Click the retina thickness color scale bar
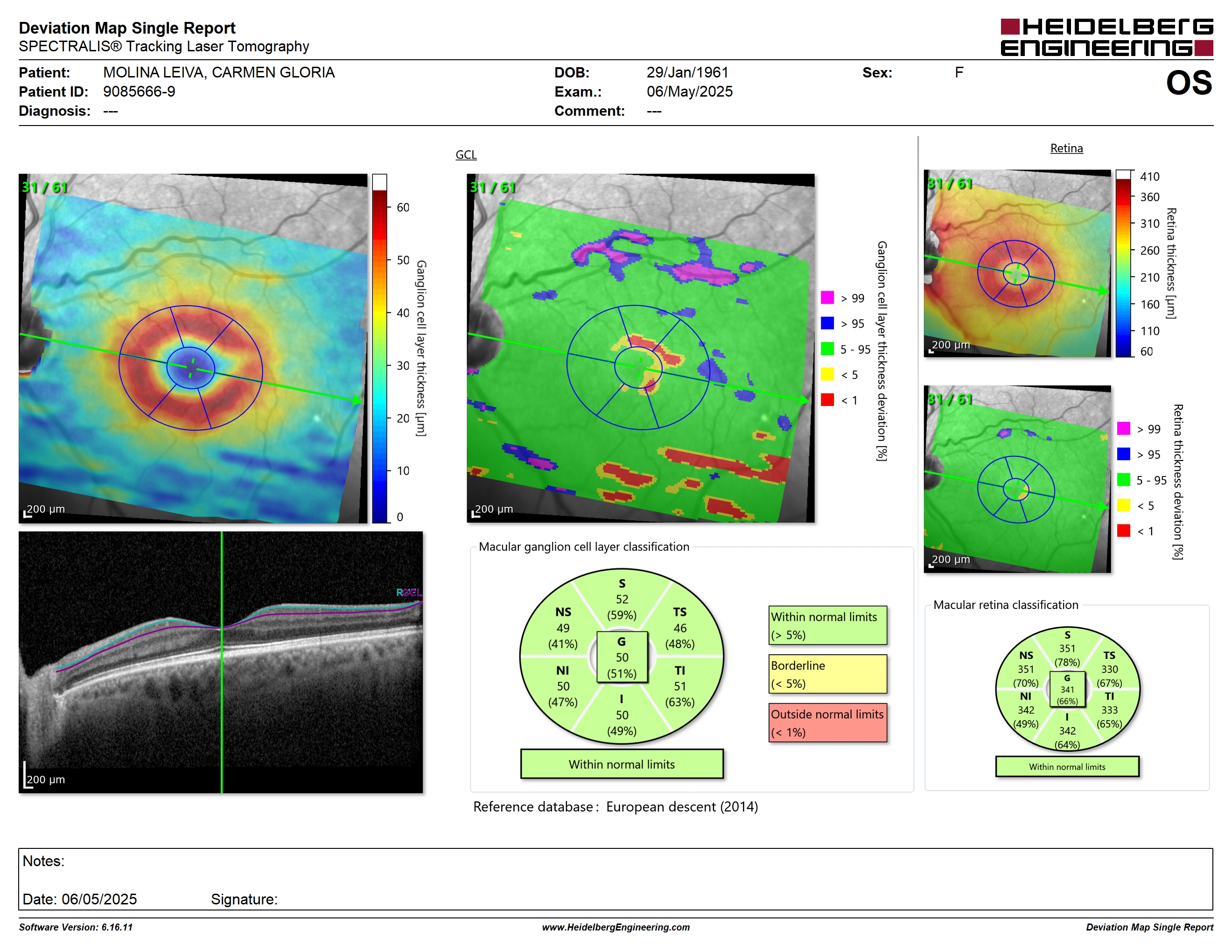 click(1124, 263)
